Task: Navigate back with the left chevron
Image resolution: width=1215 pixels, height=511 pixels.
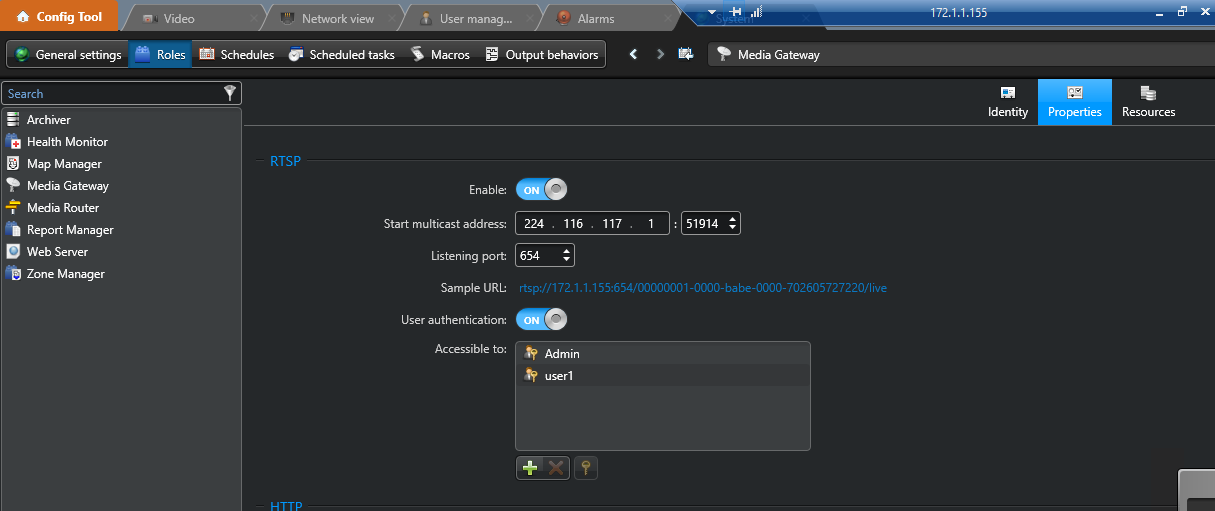Action: tap(633, 55)
